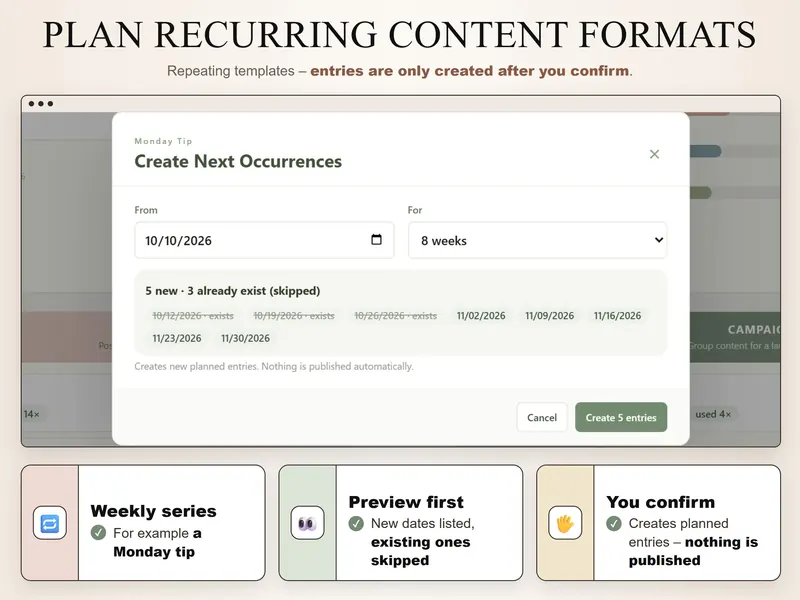Click the eyes icon on Preview first card
800x600 pixels.
click(307, 523)
